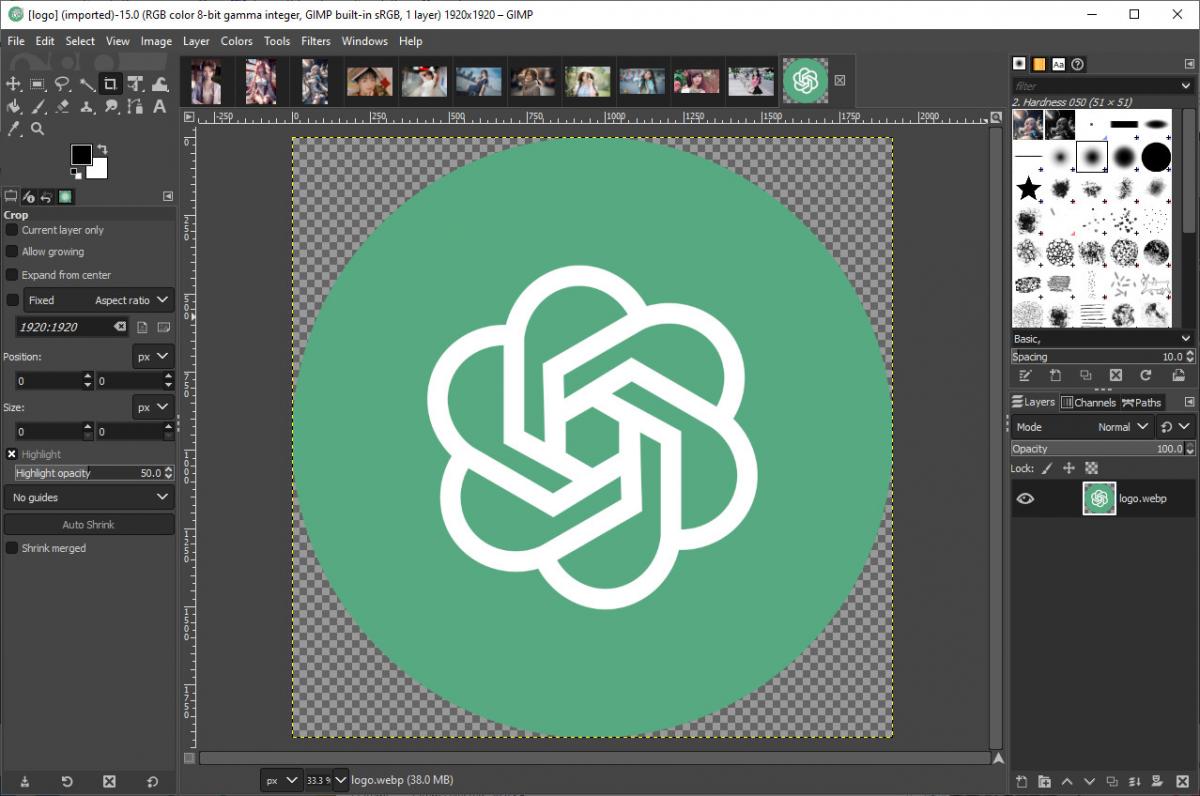Viewport: 1200px width, 796px height.
Task: Activate the Zoom tool
Action: pyautogui.click(x=38, y=128)
